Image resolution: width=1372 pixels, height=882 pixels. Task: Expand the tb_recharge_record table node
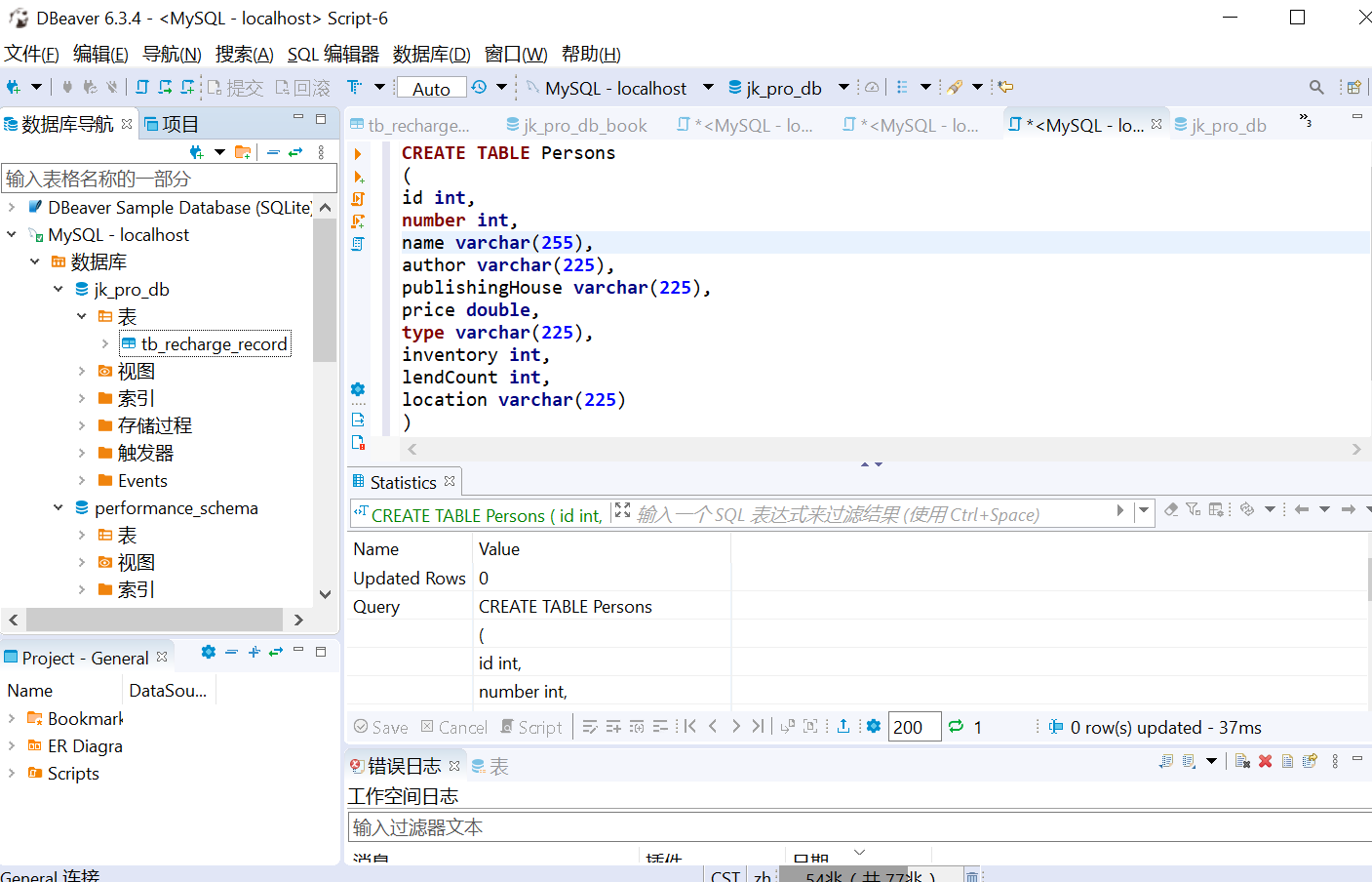coord(104,343)
